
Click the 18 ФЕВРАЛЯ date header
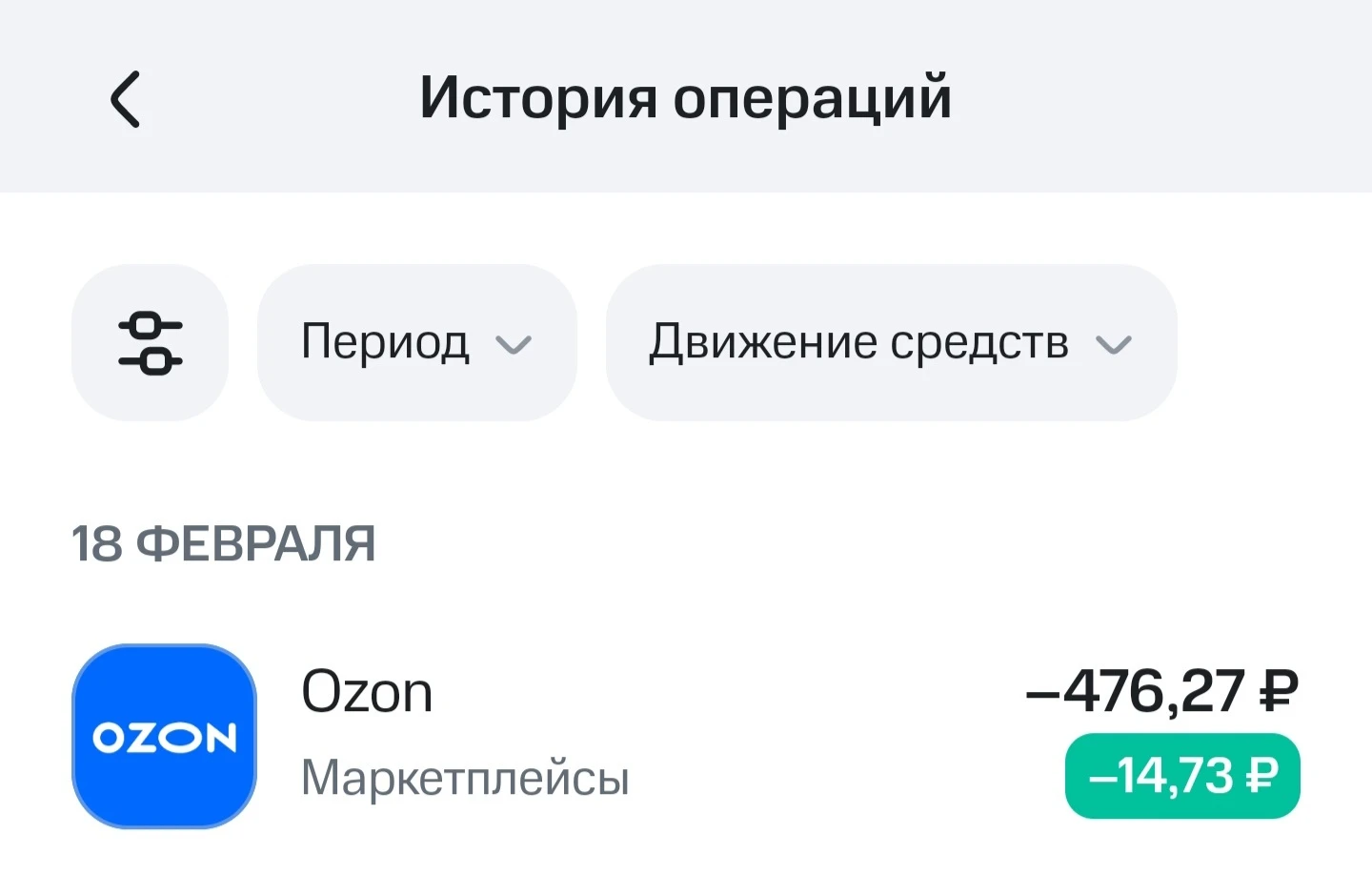point(223,544)
